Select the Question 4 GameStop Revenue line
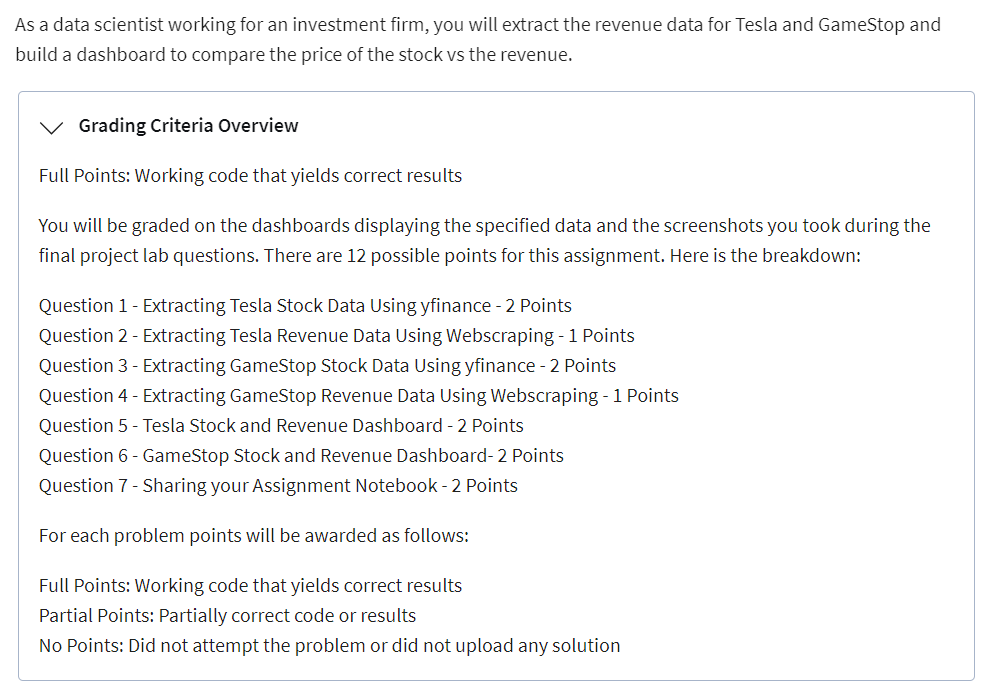Image resolution: width=987 pixels, height=687 pixels. tap(358, 396)
